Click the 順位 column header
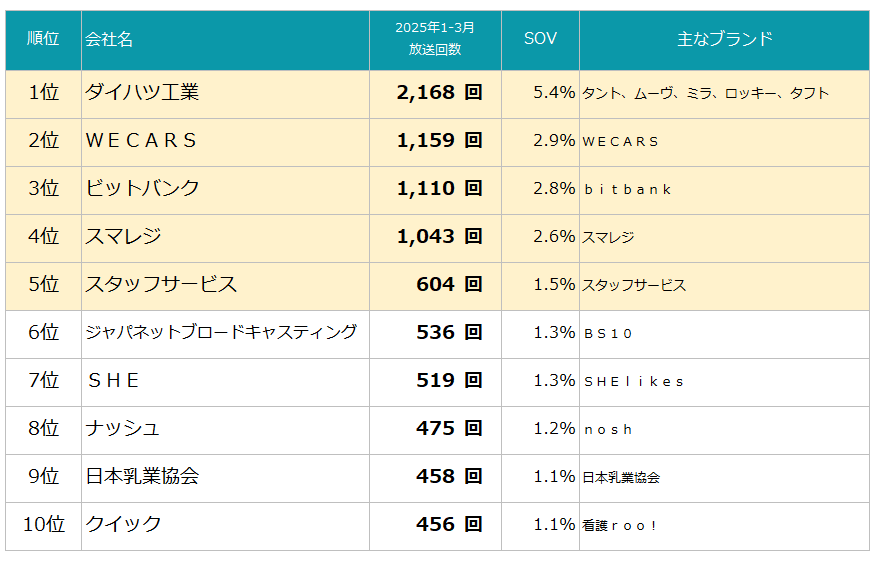This screenshot has height=561, width=879. click(43, 40)
